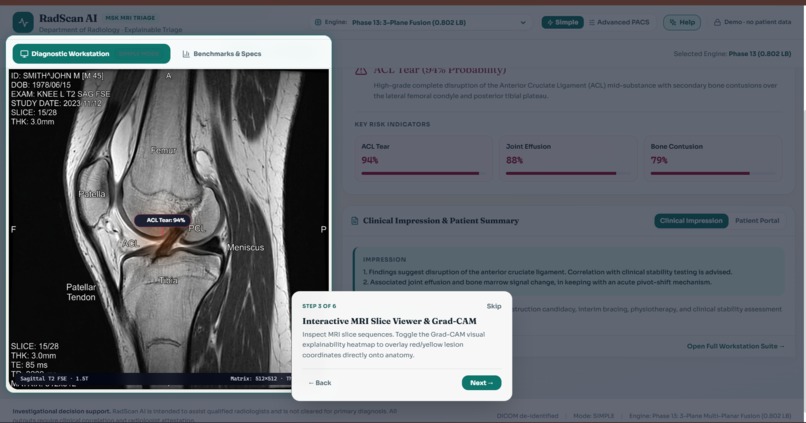Image resolution: width=806 pixels, height=423 pixels.
Task: Switch to Advanced PACS mode
Action: [619, 22]
